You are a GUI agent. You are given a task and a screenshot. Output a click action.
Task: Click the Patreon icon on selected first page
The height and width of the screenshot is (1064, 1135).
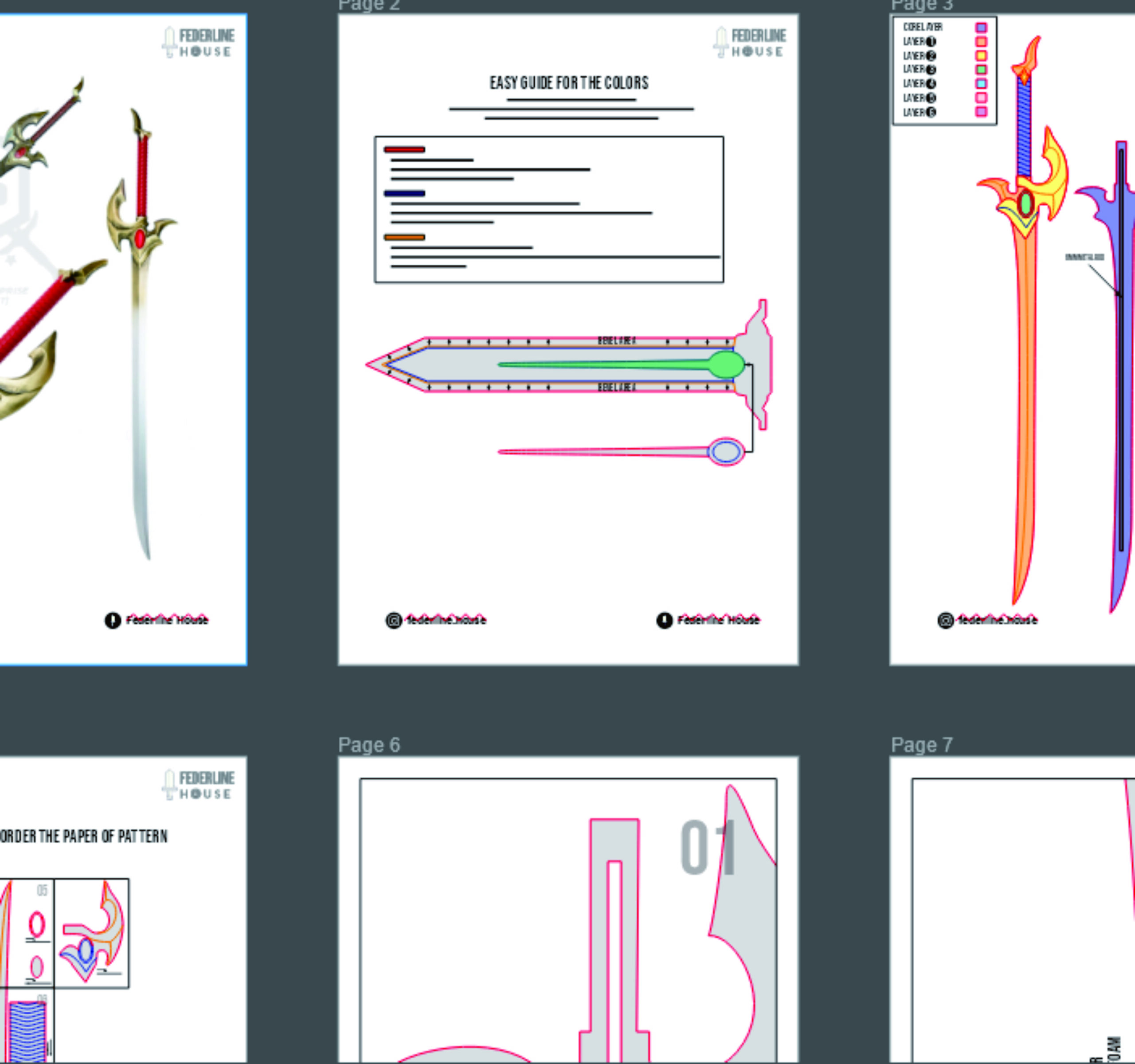pos(113,620)
